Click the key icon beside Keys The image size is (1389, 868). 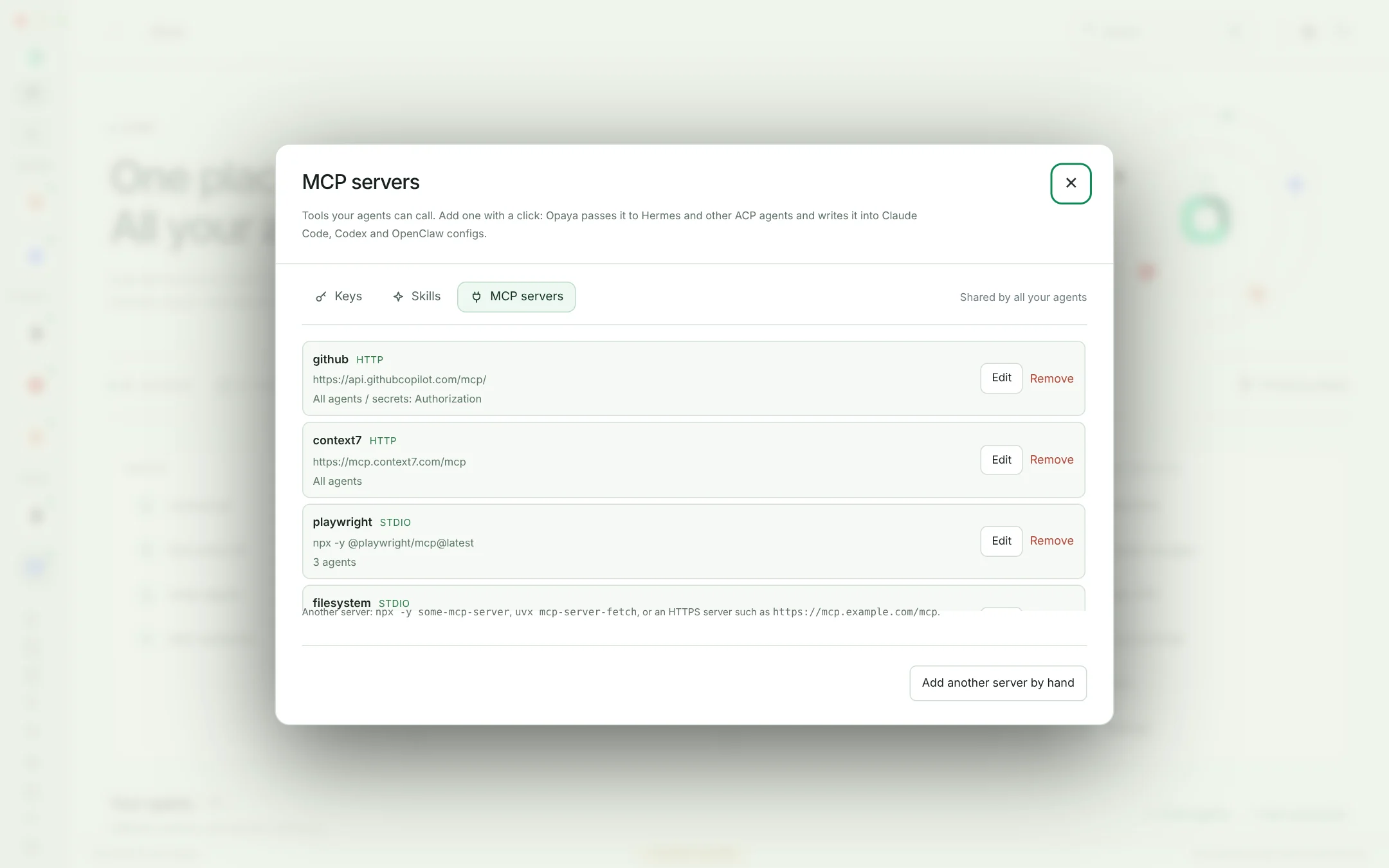[x=321, y=296]
